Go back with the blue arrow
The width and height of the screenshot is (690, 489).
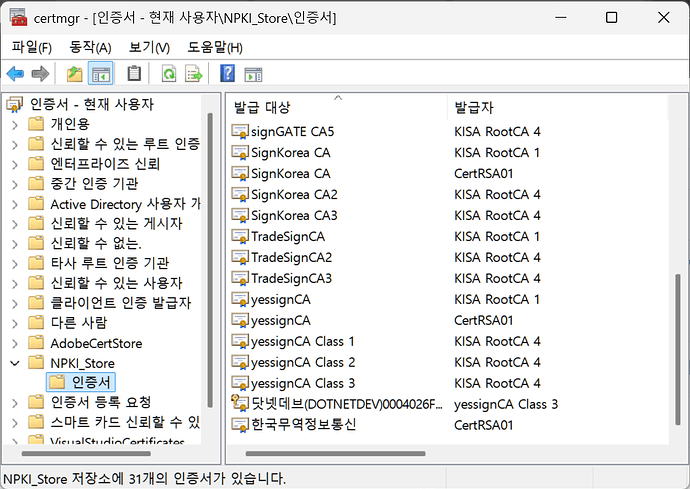(x=15, y=74)
